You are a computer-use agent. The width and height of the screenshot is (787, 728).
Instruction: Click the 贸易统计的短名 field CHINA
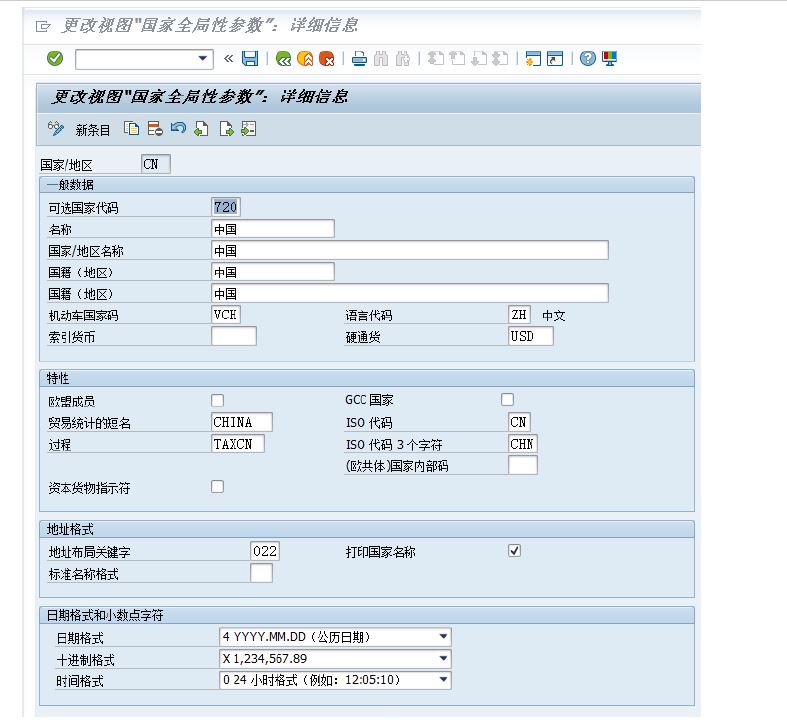[242, 422]
